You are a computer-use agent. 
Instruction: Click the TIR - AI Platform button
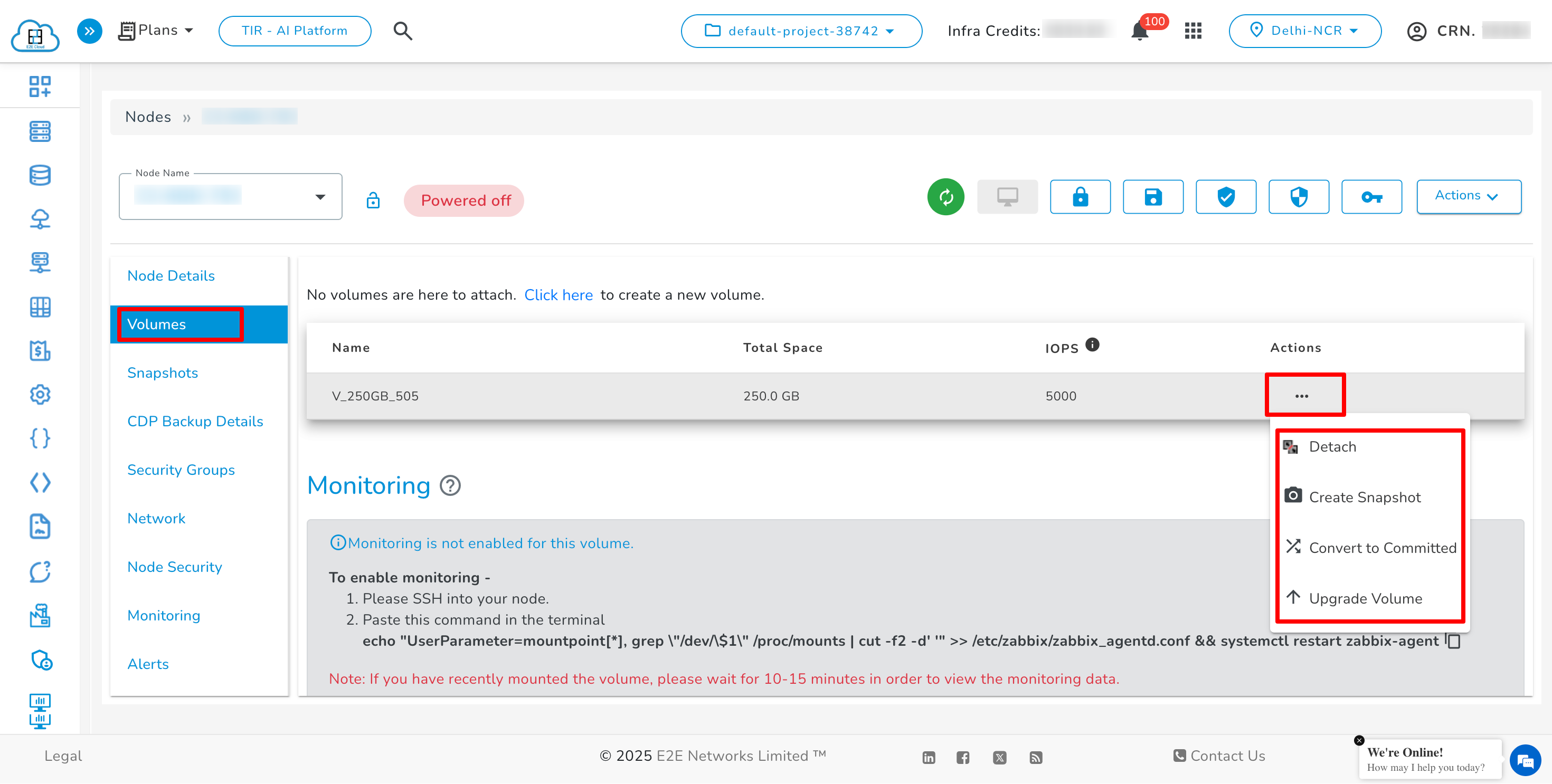click(x=295, y=31)
